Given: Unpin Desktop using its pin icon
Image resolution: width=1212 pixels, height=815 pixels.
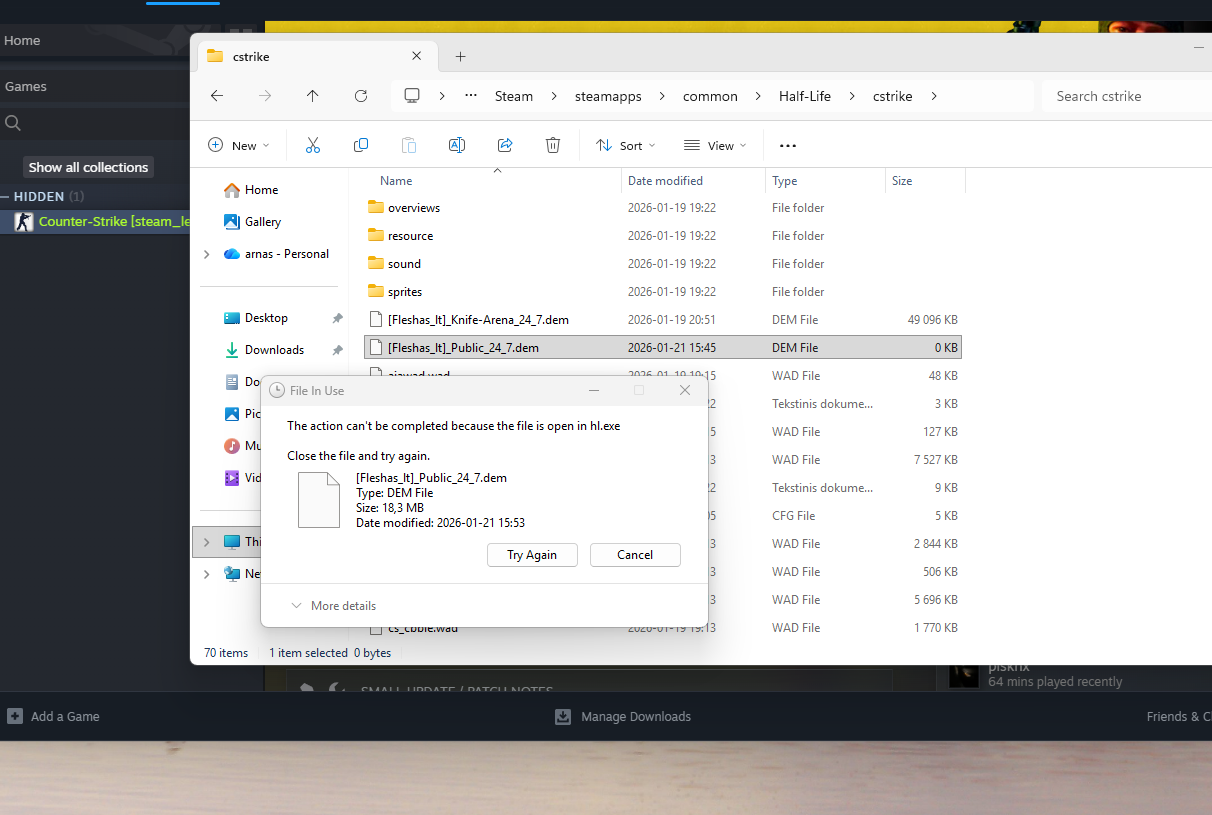Looking at the screenshot, I should click(337, 318).
